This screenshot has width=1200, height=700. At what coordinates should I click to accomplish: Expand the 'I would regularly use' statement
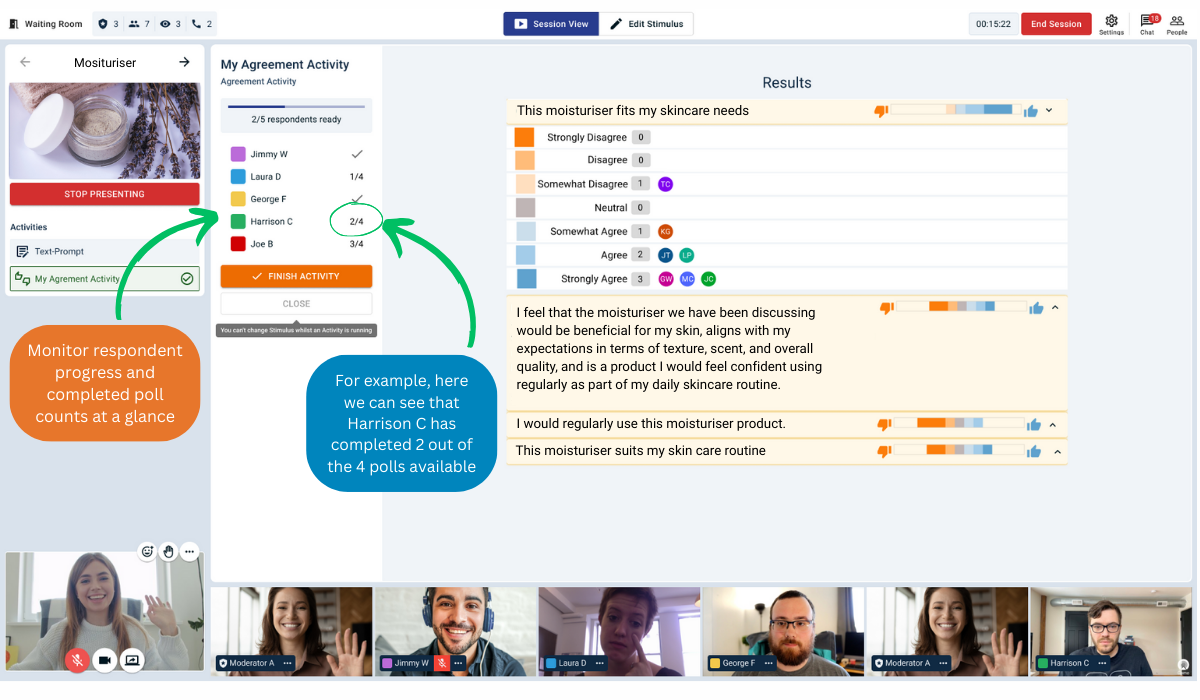pyautogui.click(x=1054, y=424)
